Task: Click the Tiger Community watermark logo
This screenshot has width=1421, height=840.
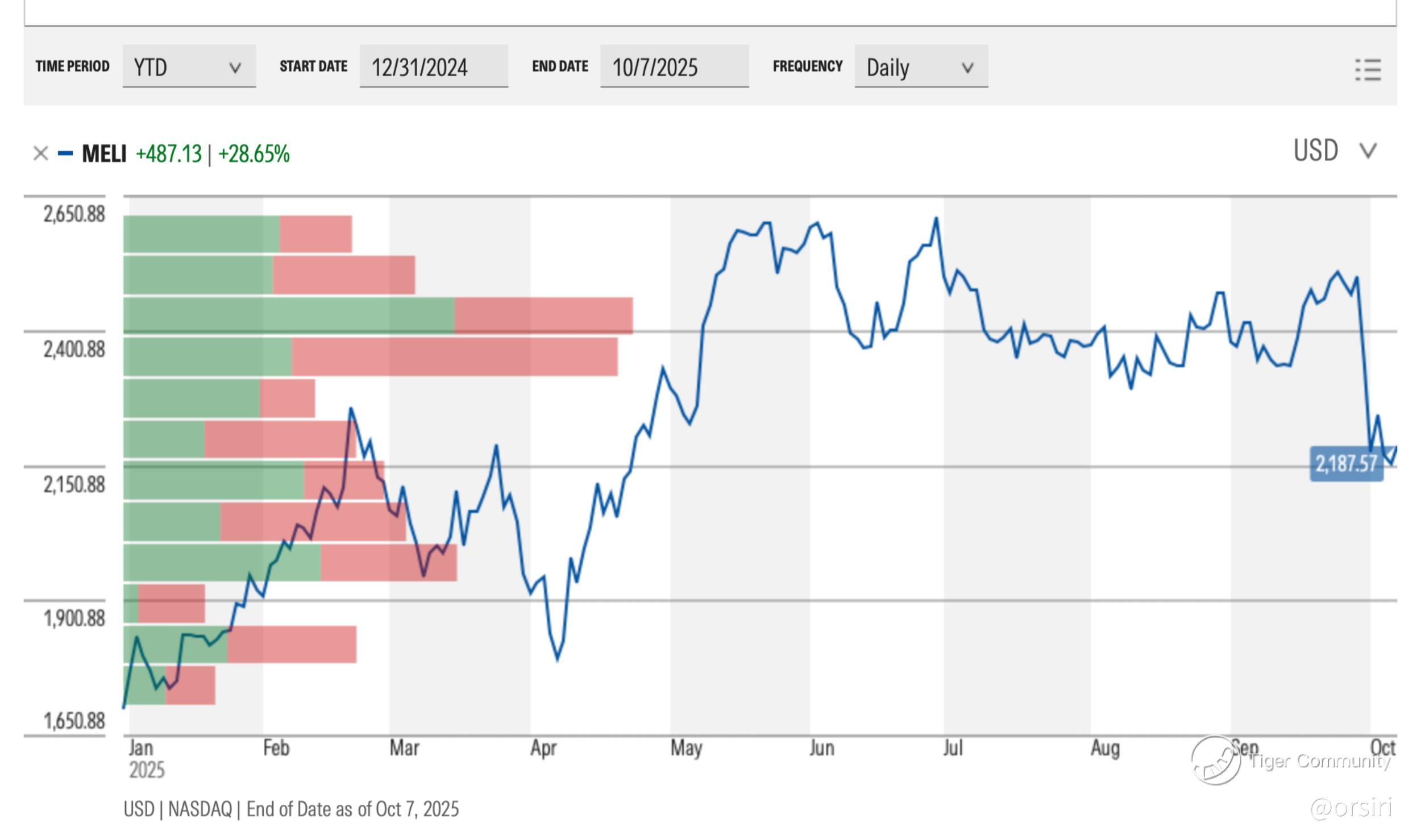Action: (1216, 760)
